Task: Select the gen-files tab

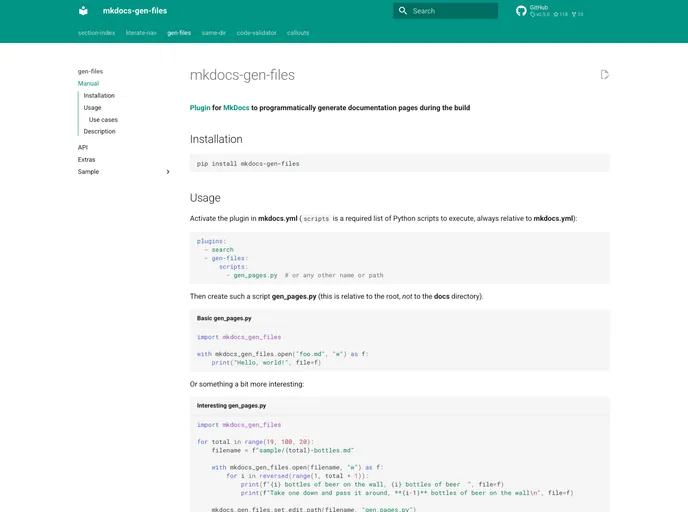Action: tap(179, 33)
